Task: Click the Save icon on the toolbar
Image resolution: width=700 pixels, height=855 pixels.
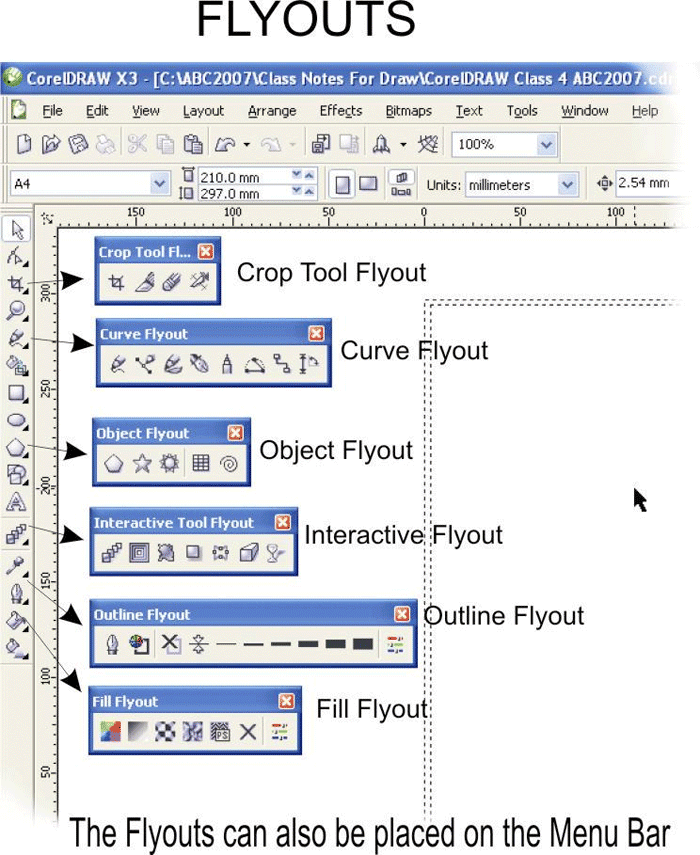Action: [78, 144]
